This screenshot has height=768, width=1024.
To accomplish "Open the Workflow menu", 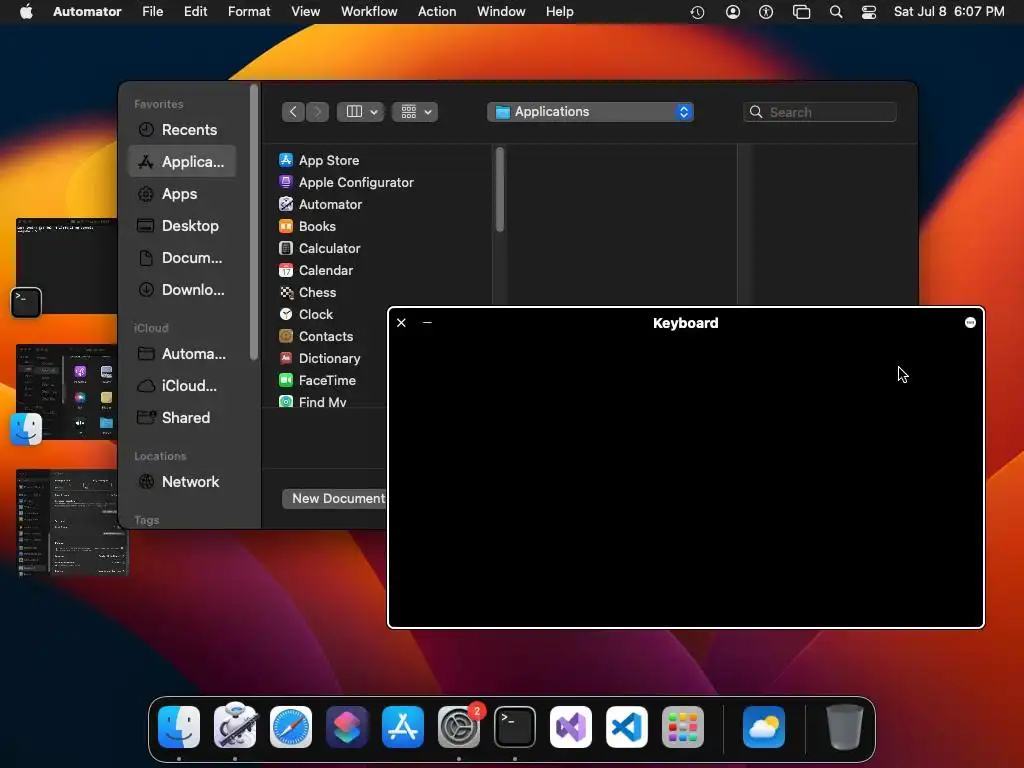I will (x=369, y=12).
